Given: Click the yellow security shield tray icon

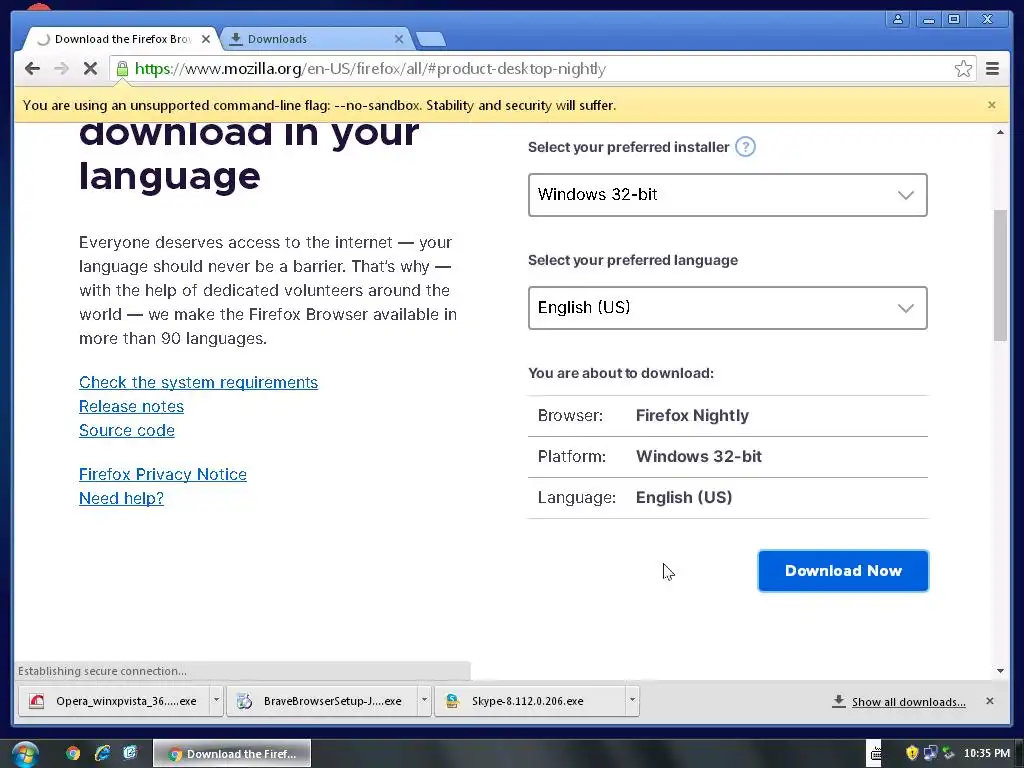Looking at the screenshot, I should pyautogui.click(x=912, y=754).
